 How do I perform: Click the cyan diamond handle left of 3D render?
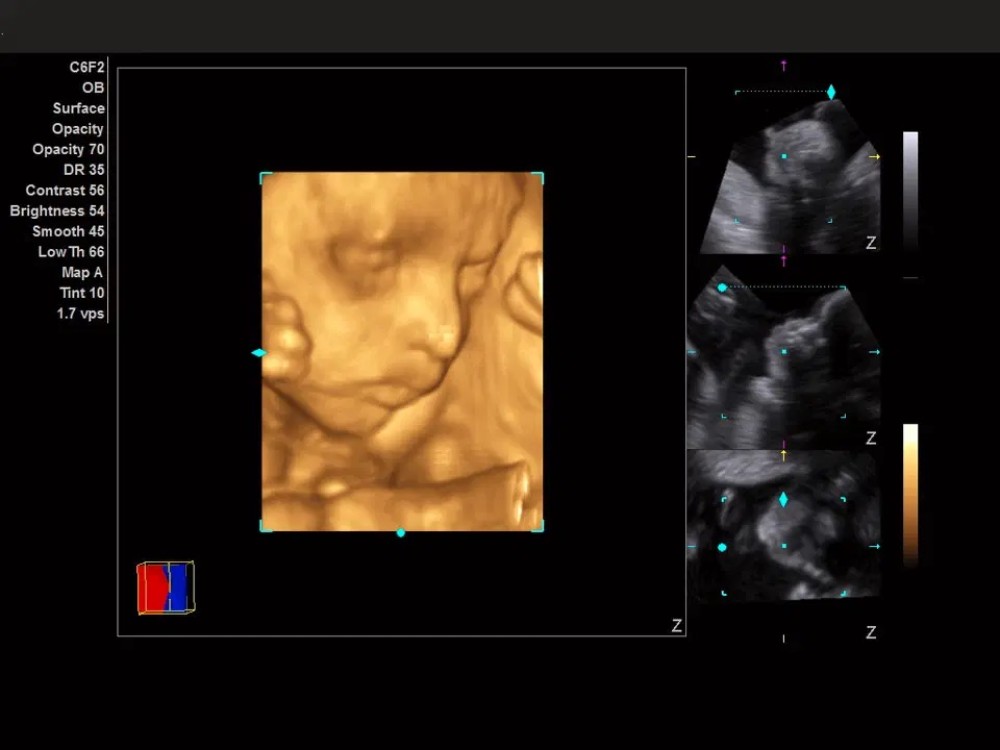coord(259,353)
